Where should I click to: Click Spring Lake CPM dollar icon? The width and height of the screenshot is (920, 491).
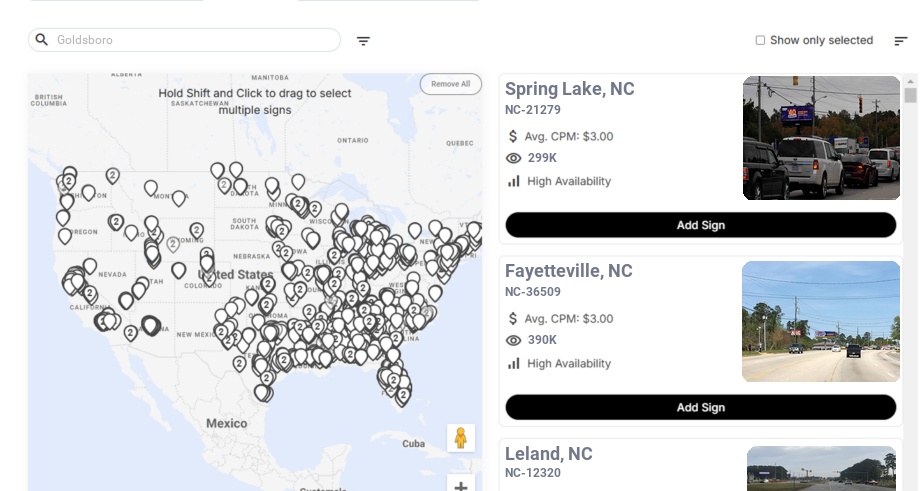[514, 136]
